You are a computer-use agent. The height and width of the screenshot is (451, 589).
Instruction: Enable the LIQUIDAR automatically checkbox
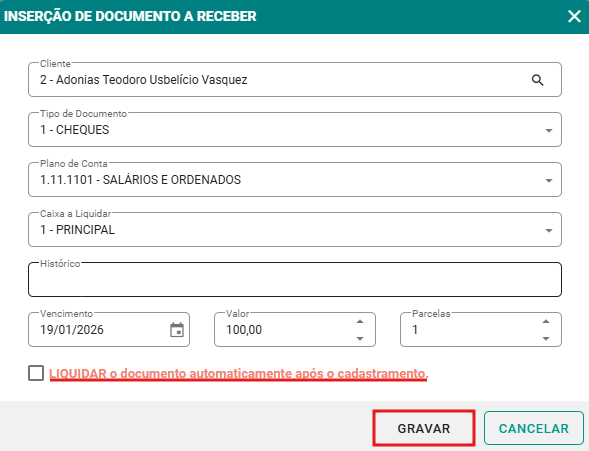36,373
